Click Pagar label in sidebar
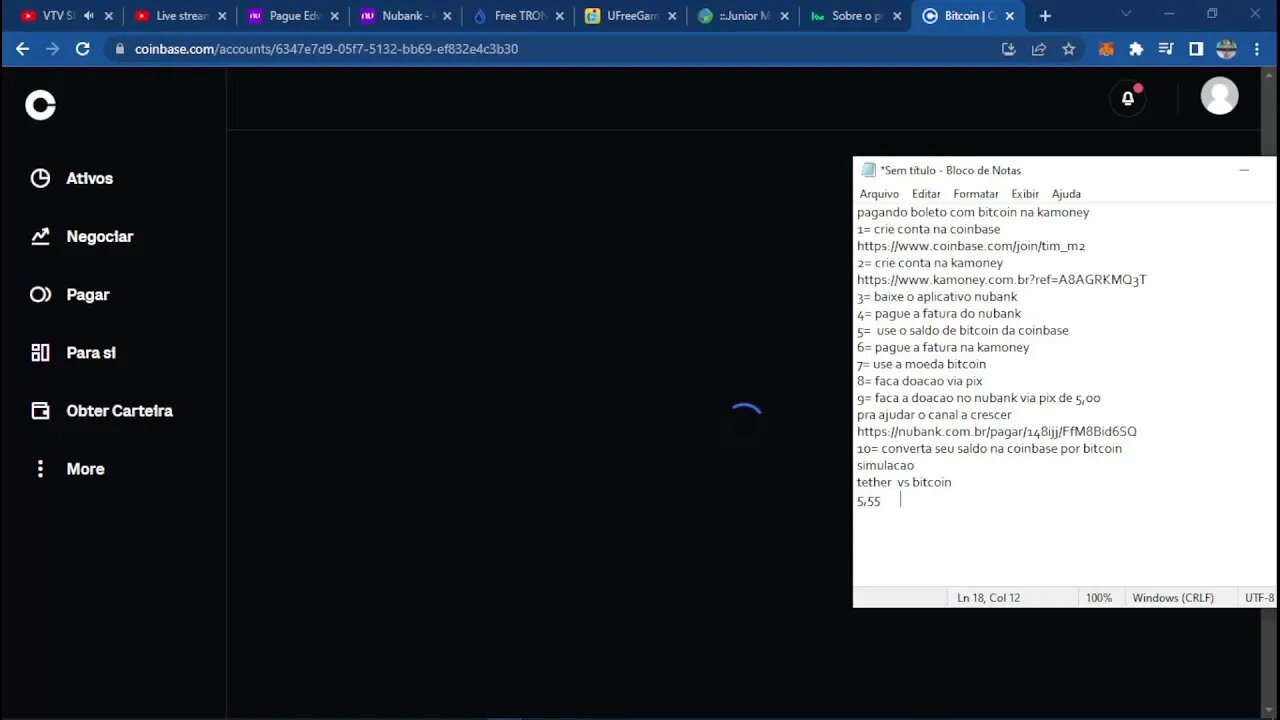Screen dimensions: 1280x720 coord(88,294)
